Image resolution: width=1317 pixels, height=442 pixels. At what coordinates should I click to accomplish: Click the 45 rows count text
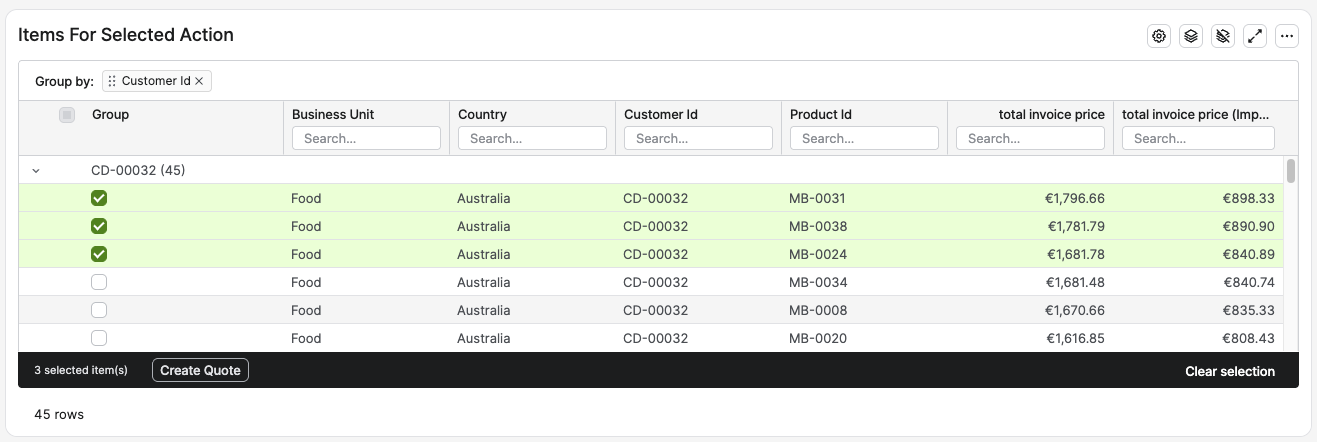(x=59, y=414)
